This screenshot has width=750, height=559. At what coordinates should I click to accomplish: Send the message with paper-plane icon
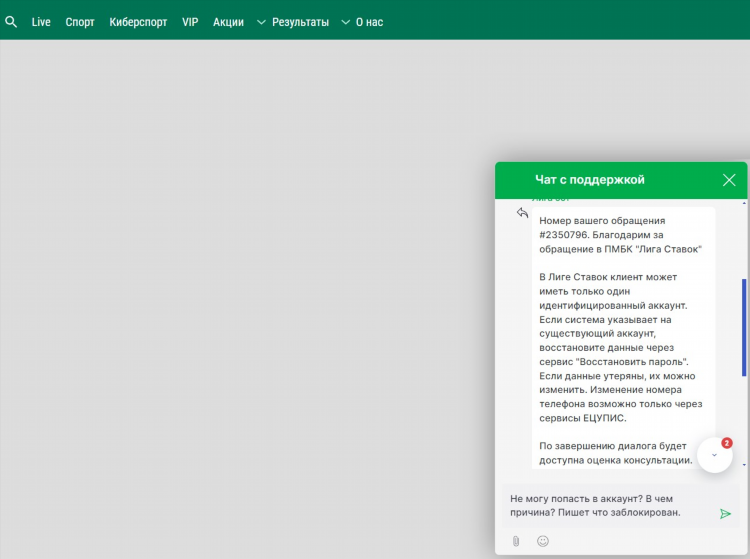click(725, 514)
